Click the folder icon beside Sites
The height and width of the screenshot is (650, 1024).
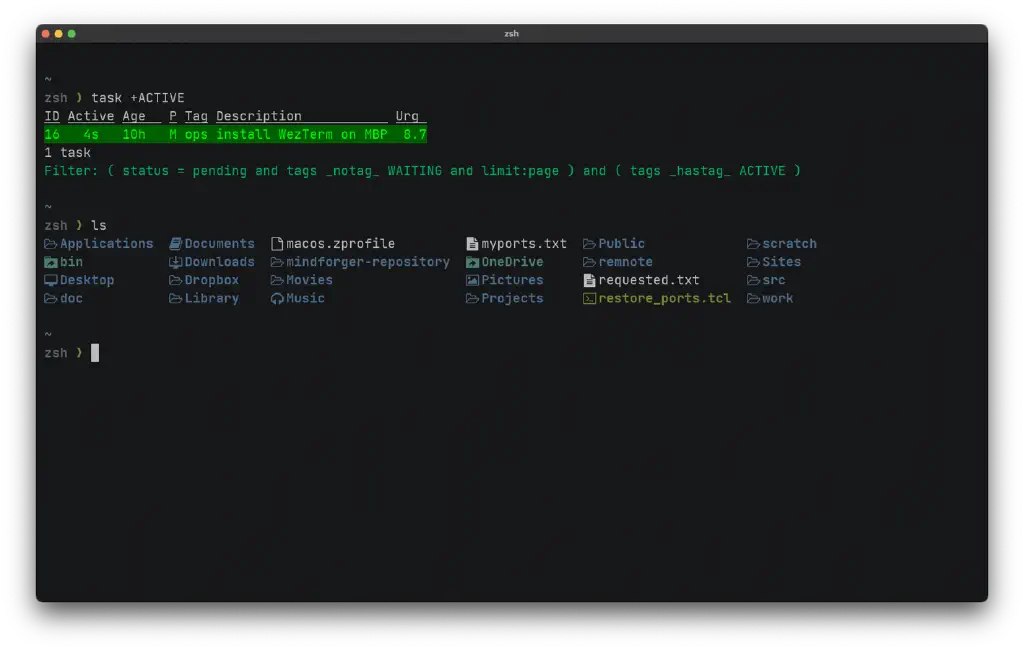pos(753,262)
